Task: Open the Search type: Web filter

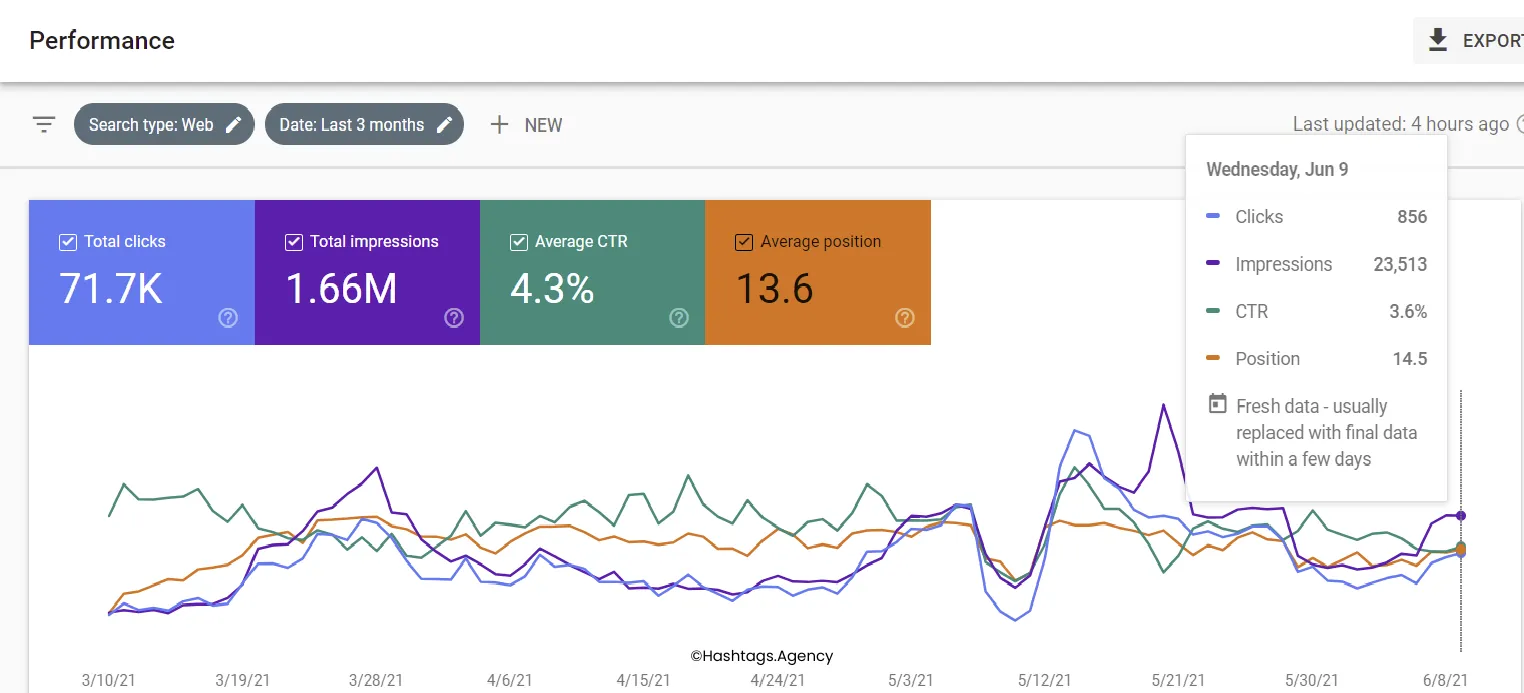Action: tap(151, 125)
